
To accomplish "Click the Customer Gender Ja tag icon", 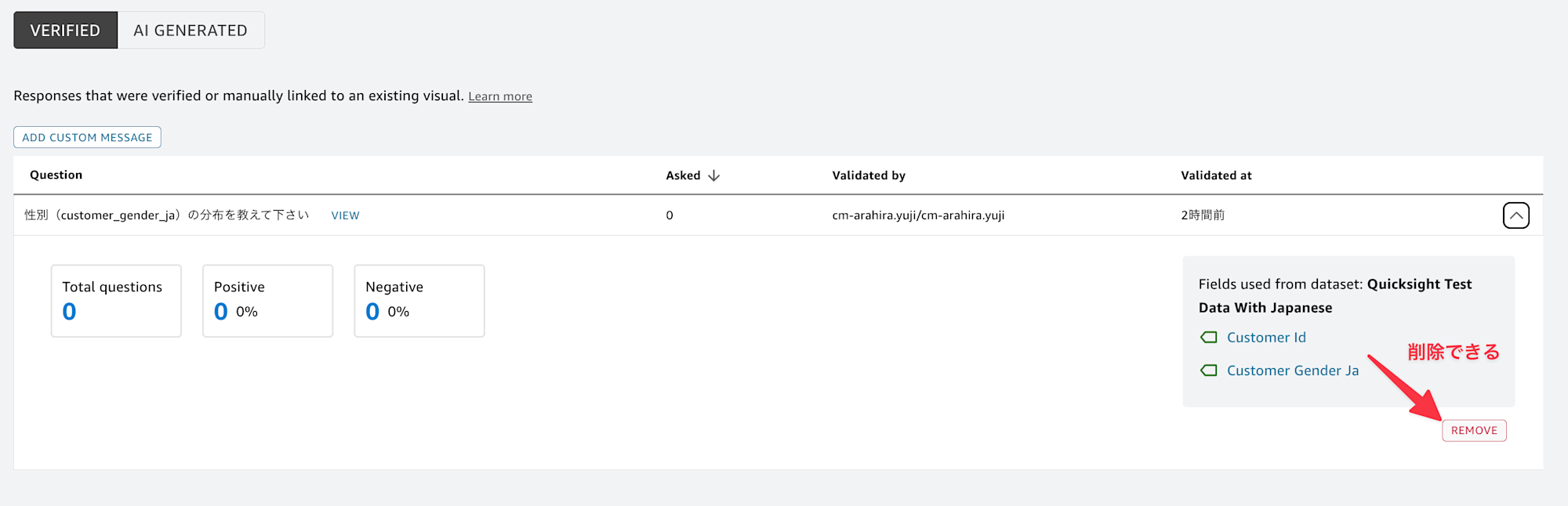I will 1209,370.
